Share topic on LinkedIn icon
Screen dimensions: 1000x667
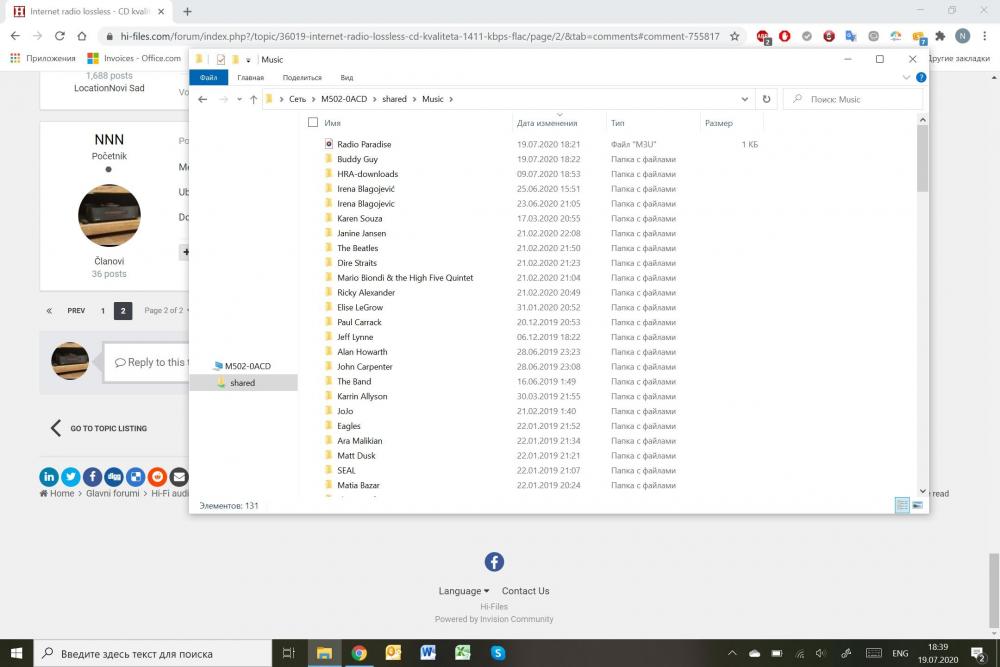49,476
